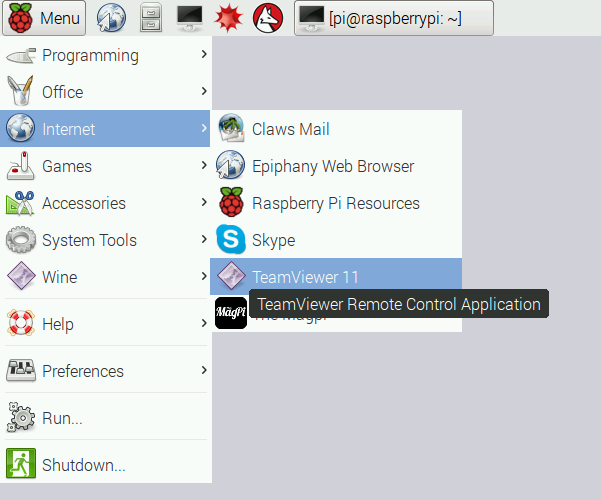Launch Epiphany Web Browser
Screen dimensions: 601x500
pyautogui.click(x=336, y=166)
